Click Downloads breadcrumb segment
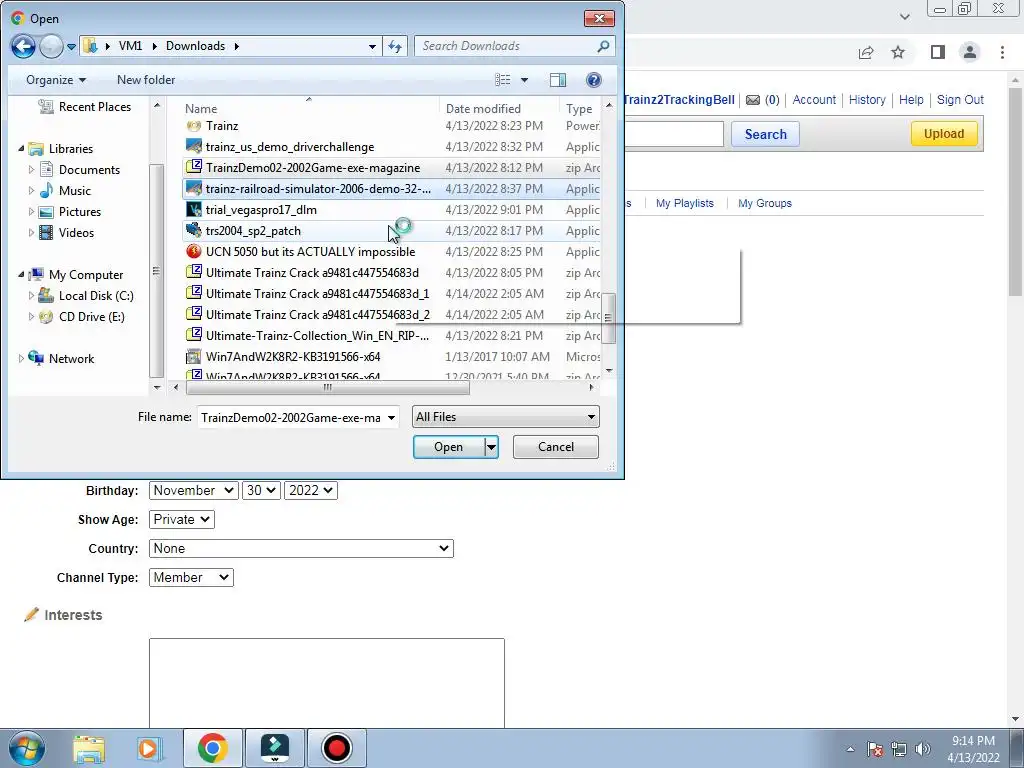This screenshot has width=1024, height=768. (195, 46)
